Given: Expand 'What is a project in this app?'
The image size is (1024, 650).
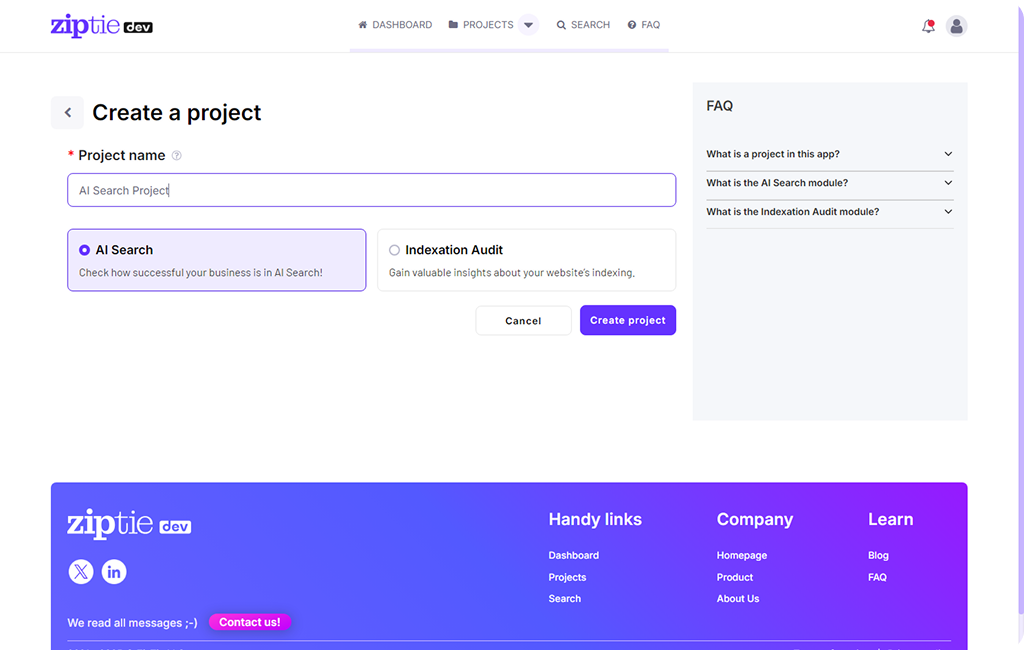Looking at the screenshot, I should click(829, 154).
